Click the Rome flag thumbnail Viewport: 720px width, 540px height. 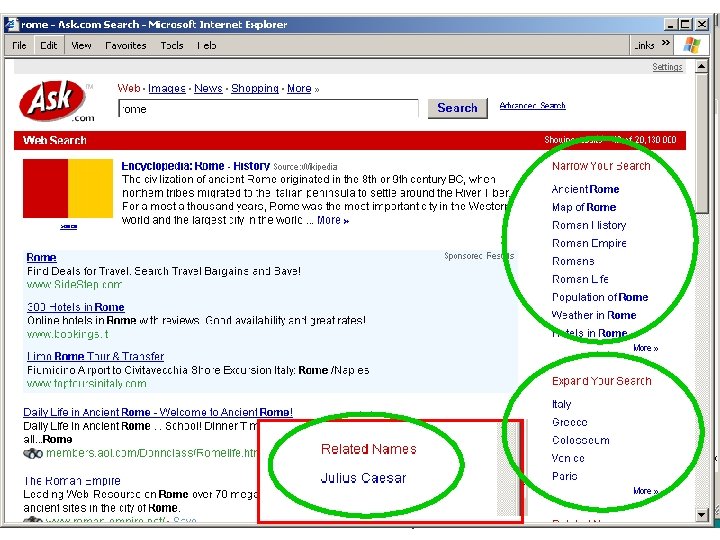click(68, 188)
